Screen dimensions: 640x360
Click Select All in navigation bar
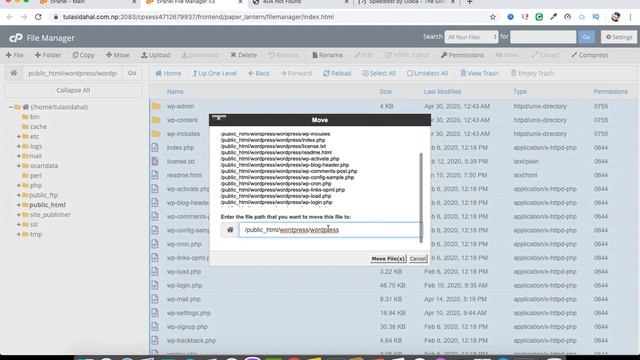point(379,73)
